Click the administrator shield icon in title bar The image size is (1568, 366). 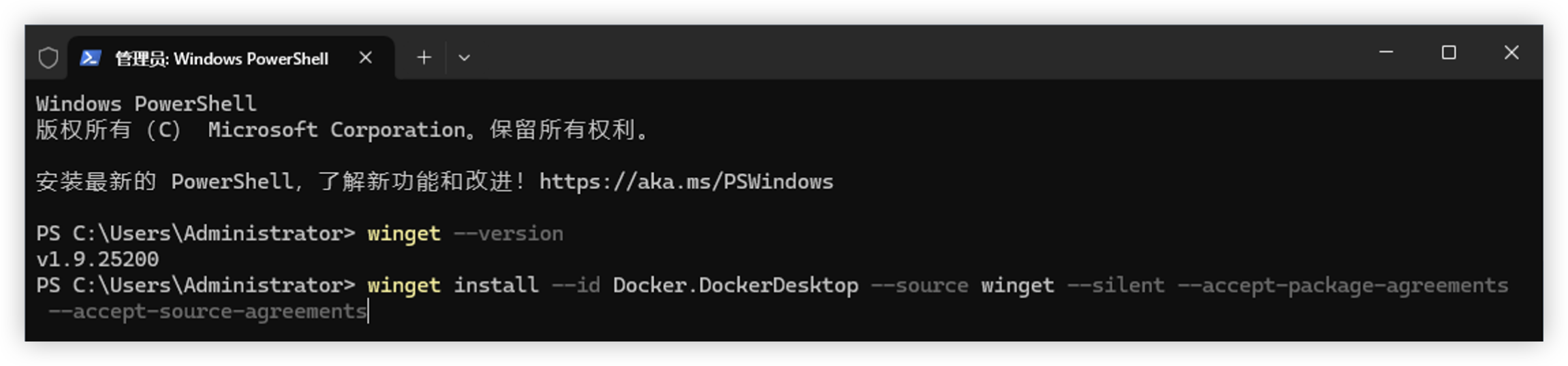click(48, 58)
